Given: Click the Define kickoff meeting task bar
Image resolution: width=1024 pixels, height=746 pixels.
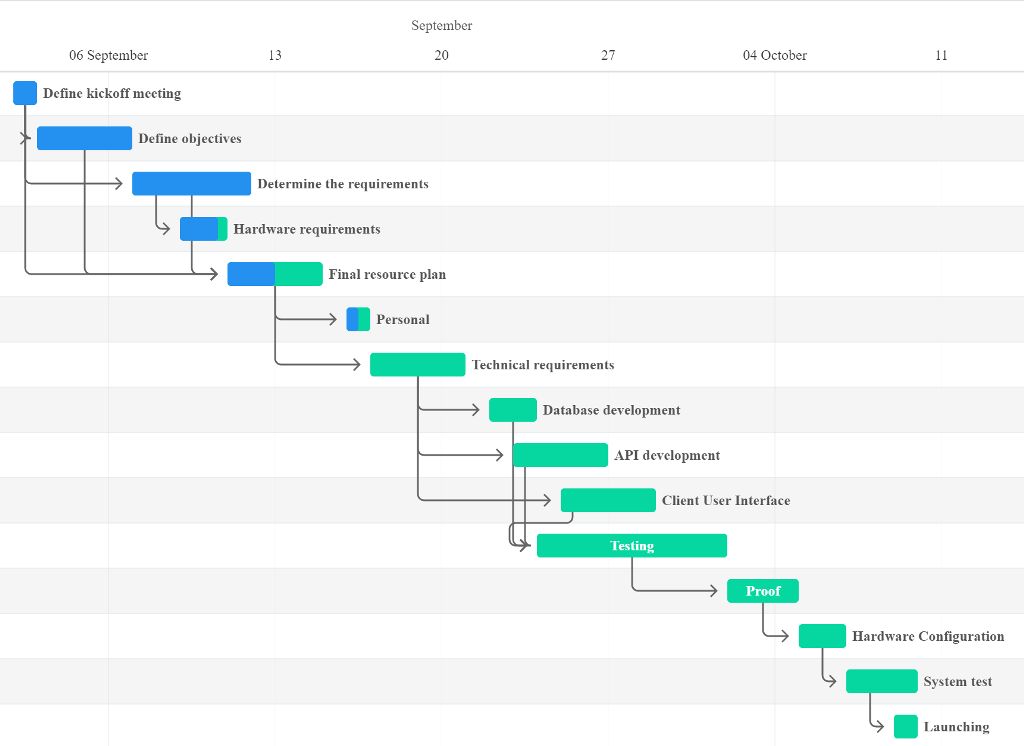Looking at the screenshot, I should 25,93.
